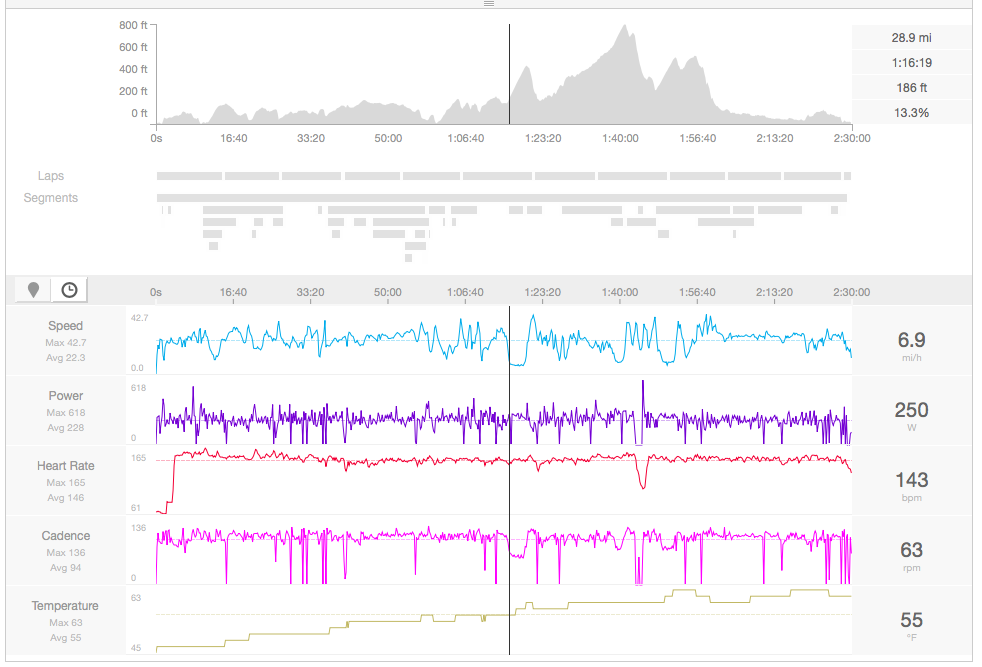Click the 13.3% grade readout
The image size is (982, 667).
(x=911, y=113)
